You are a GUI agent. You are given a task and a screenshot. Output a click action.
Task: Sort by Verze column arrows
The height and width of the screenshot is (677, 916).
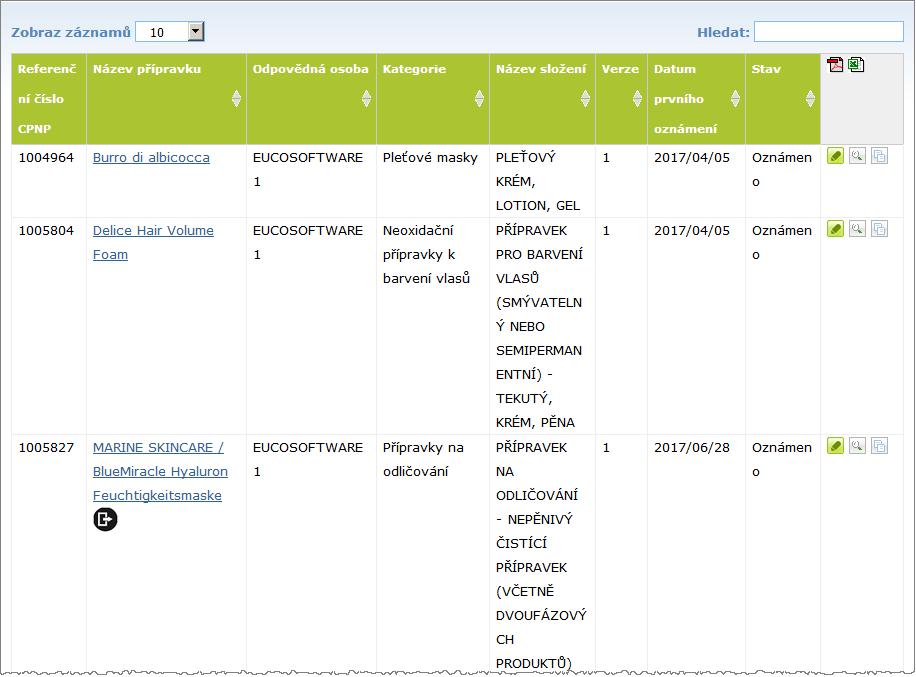click(x=637, y=99)
